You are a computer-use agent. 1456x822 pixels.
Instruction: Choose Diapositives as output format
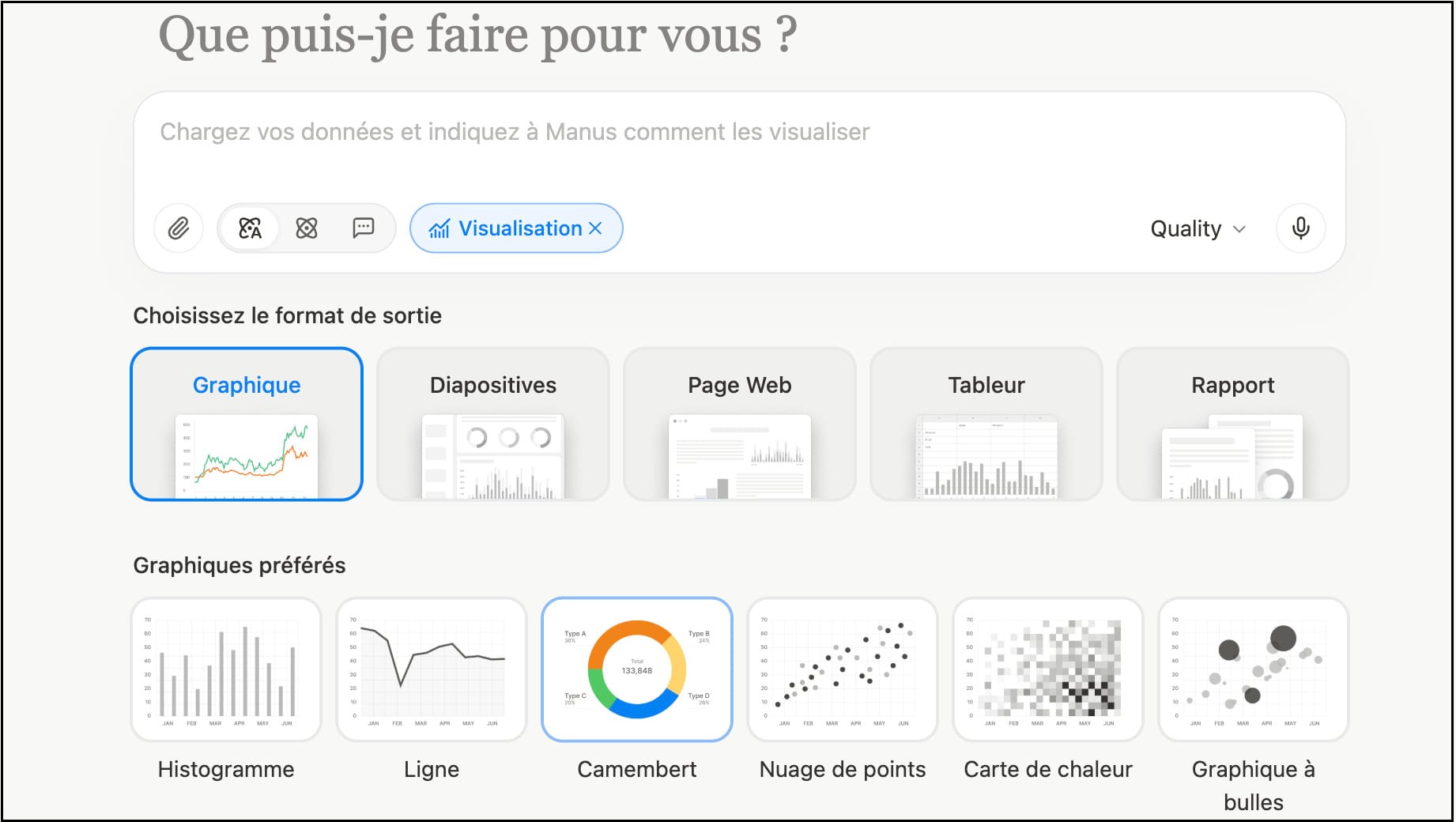[493, 424]
